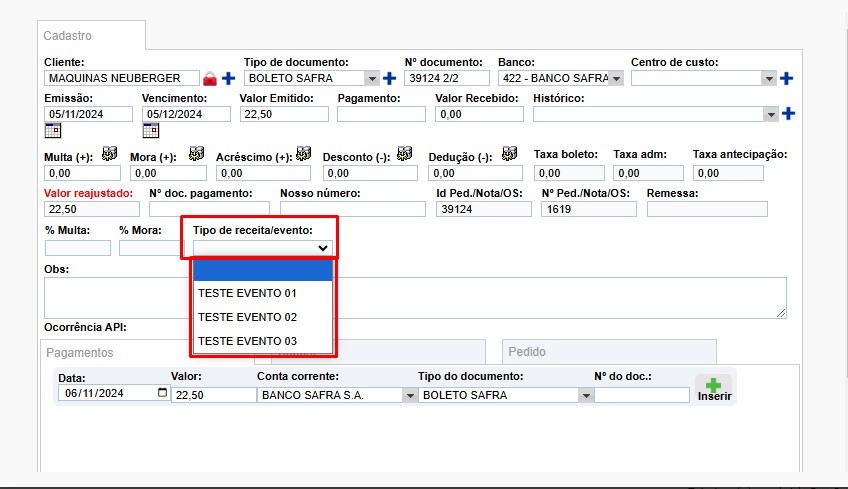Open calendar picker under Vencimento
Viewport: 848px width, 489px height.
click(x=151, y=130)
